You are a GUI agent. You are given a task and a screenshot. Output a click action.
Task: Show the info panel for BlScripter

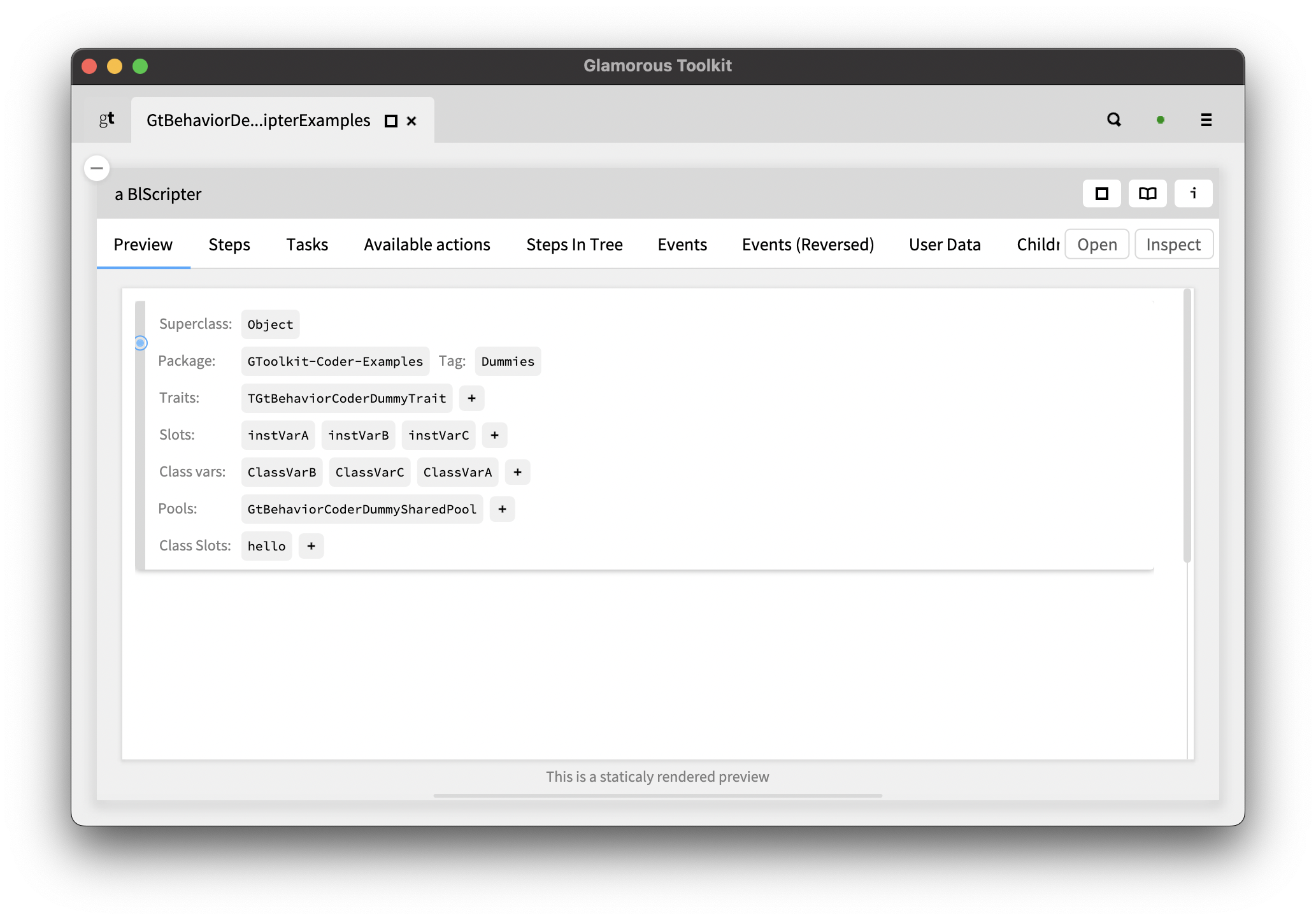click(1194, 193)
